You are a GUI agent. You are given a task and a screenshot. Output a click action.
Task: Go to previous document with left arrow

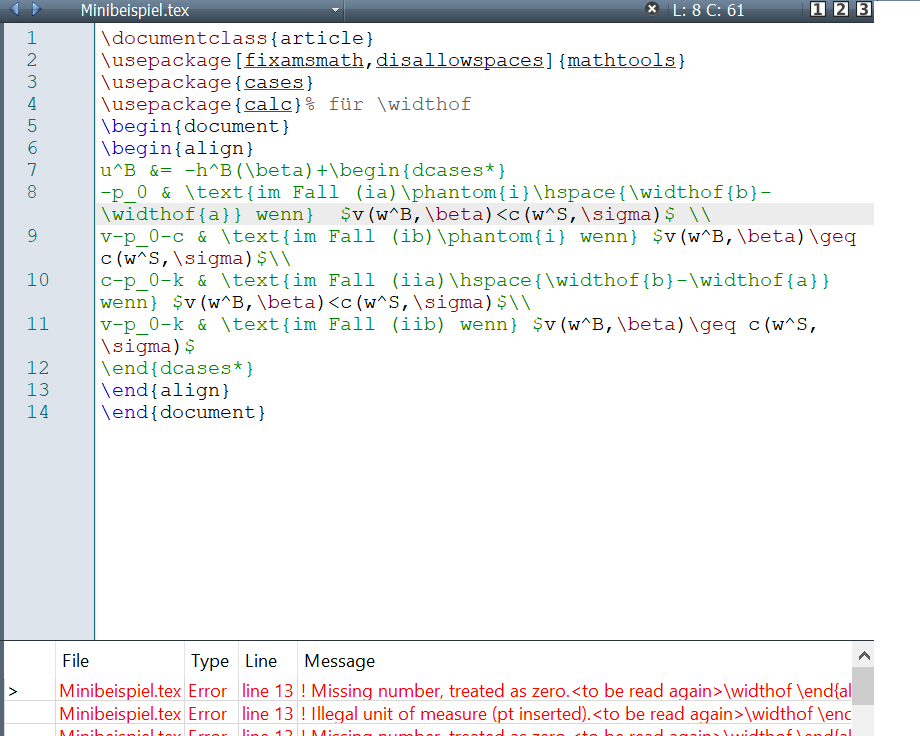[12, 10]
